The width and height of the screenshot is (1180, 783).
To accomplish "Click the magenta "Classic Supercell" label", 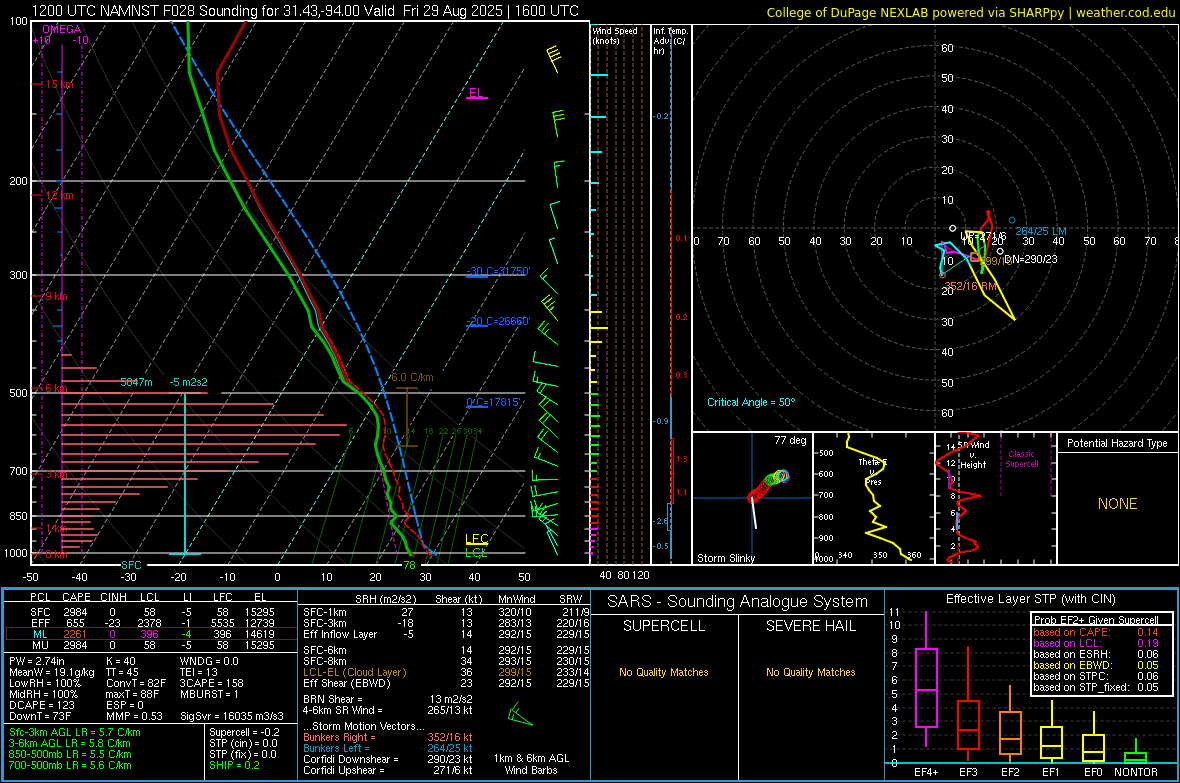I will pyautogui.click(x=1022, y=459).
